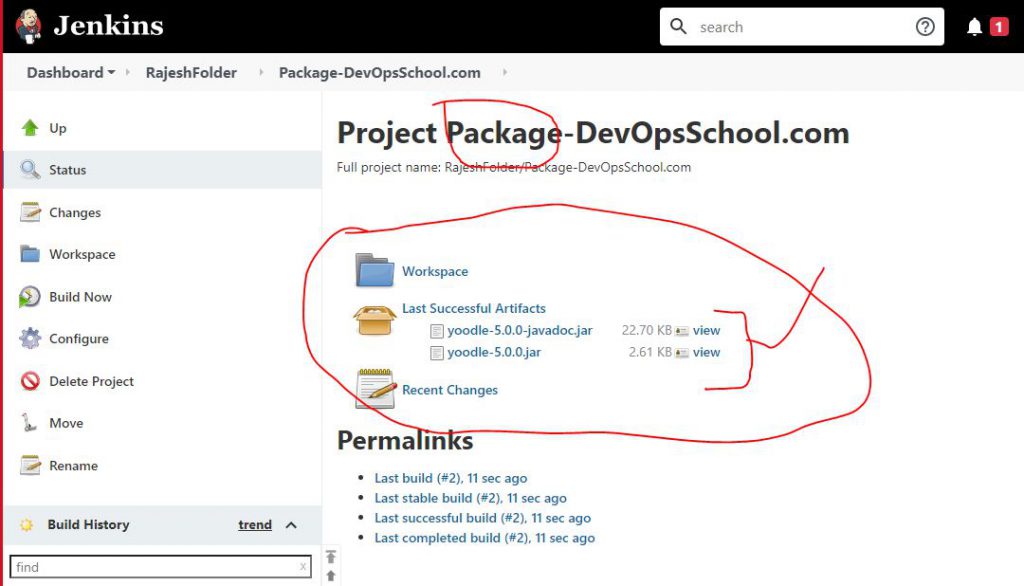Click the Workspace folder icon in main panel
The width and height of the screenshot is (1024, 586).
(375, 271)
